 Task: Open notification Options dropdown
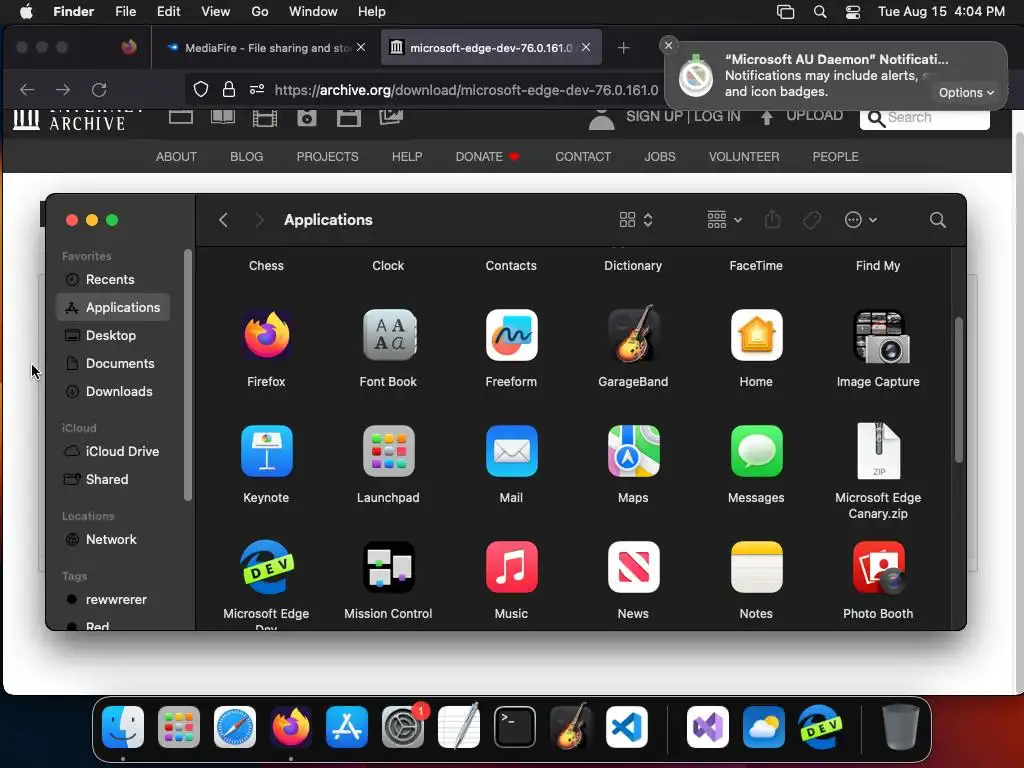coord(966,93)
